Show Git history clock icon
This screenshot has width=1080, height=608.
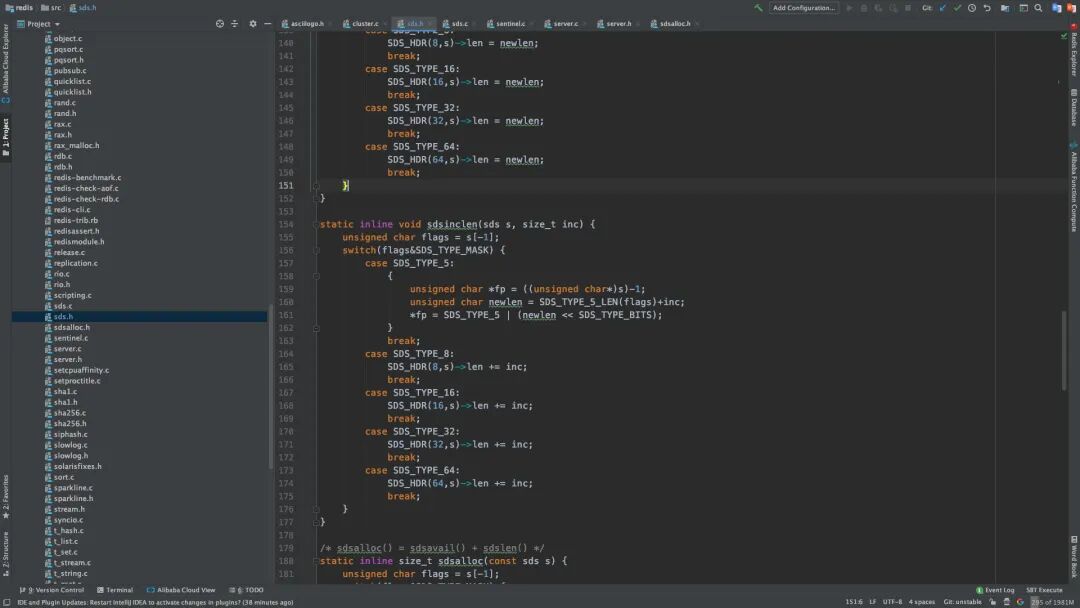[972, 8]
